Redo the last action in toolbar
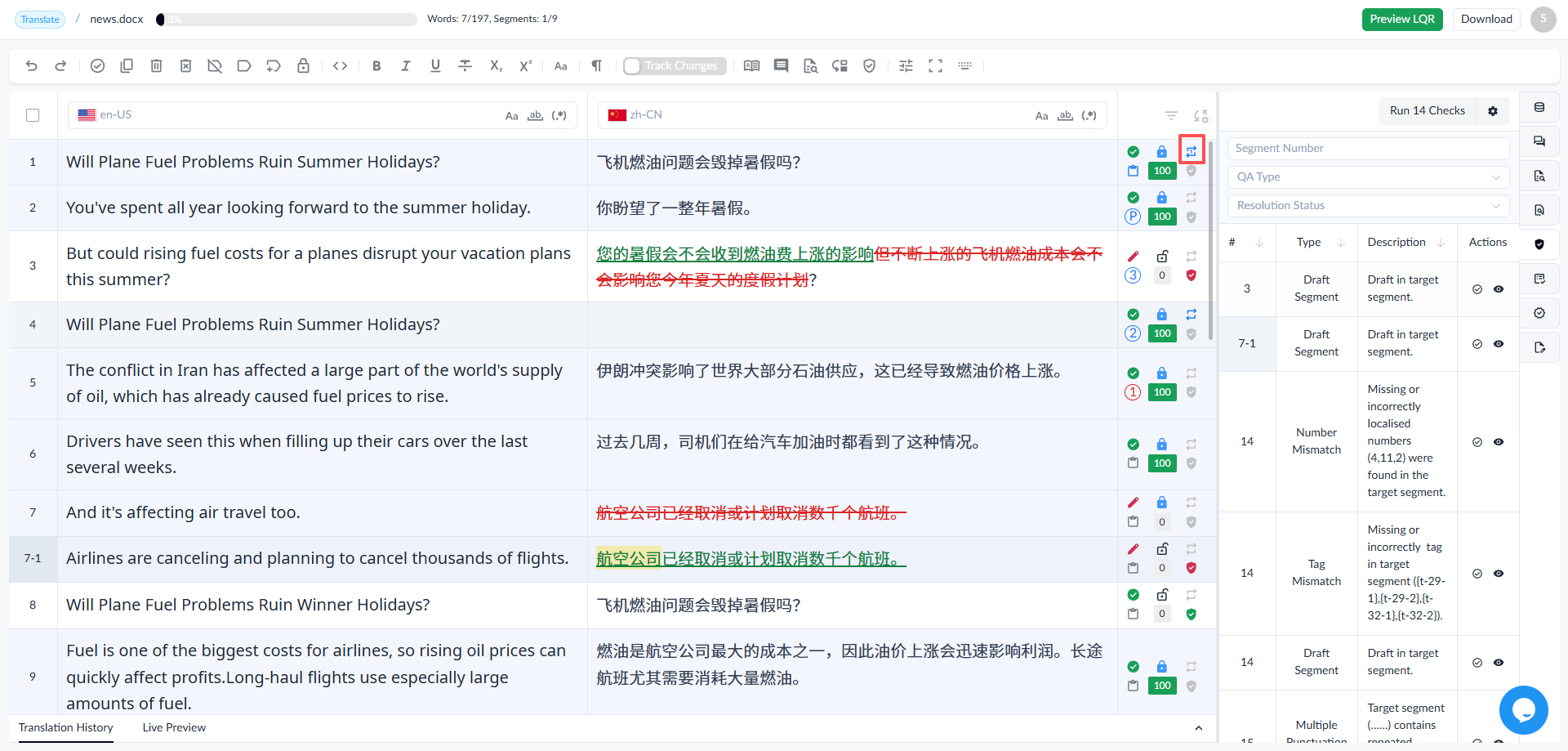Viewport: 1568px width, 751px height. [60, 65]
